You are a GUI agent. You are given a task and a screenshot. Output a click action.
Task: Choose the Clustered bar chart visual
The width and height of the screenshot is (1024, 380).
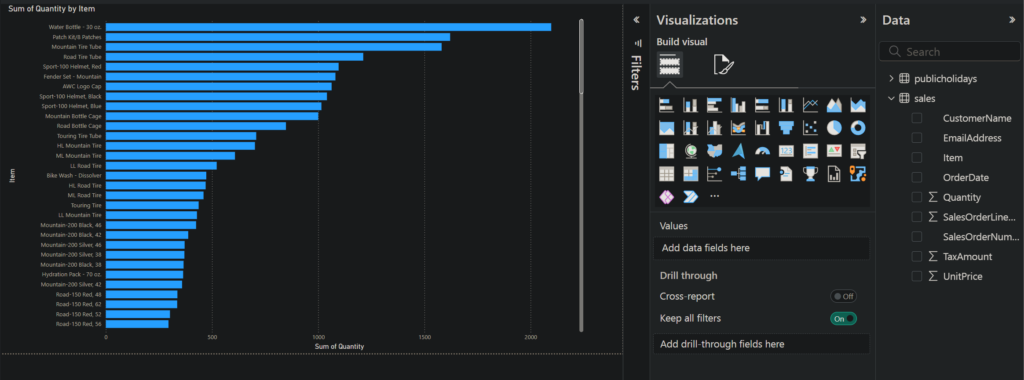714,105
